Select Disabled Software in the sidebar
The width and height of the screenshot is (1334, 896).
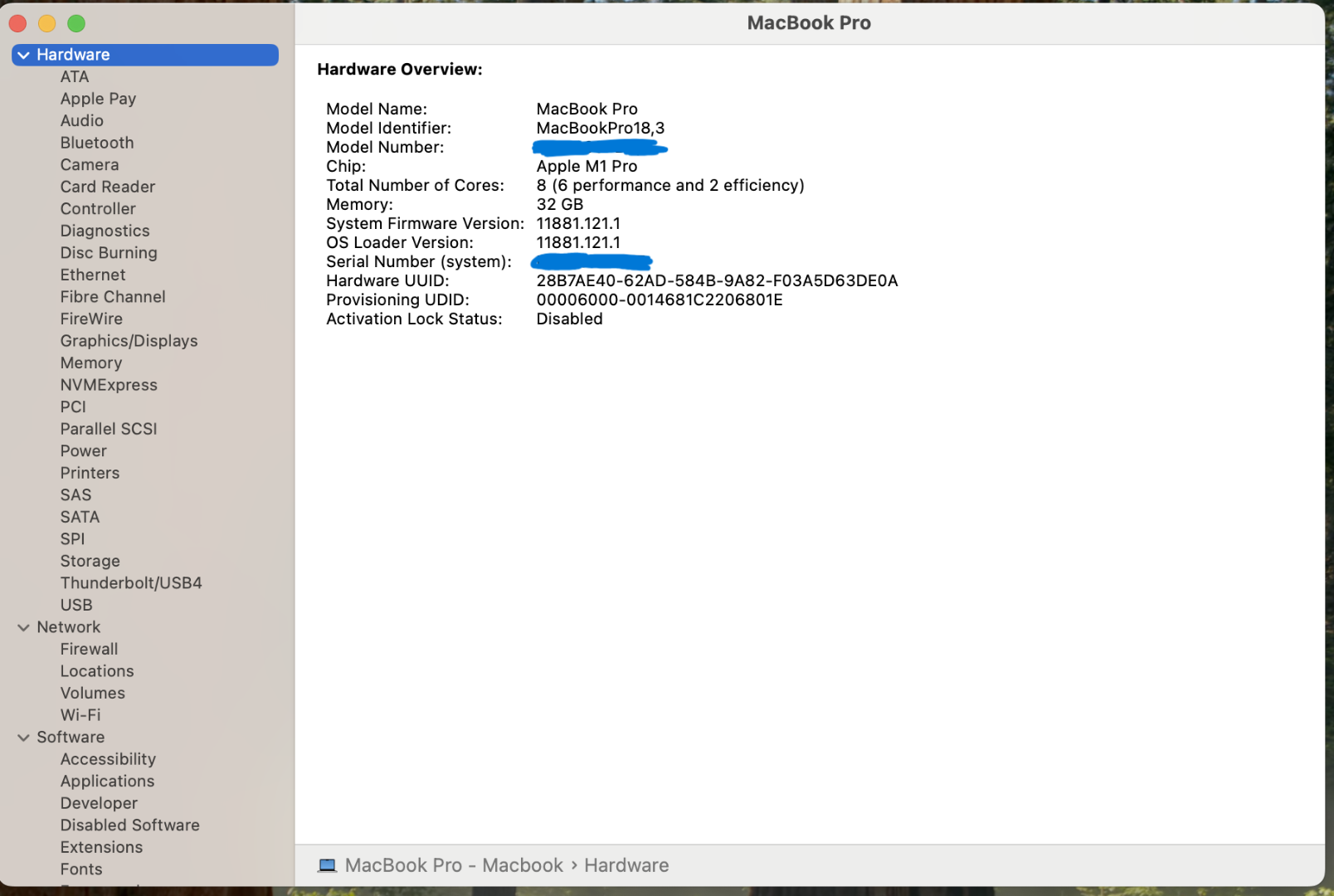130,825
